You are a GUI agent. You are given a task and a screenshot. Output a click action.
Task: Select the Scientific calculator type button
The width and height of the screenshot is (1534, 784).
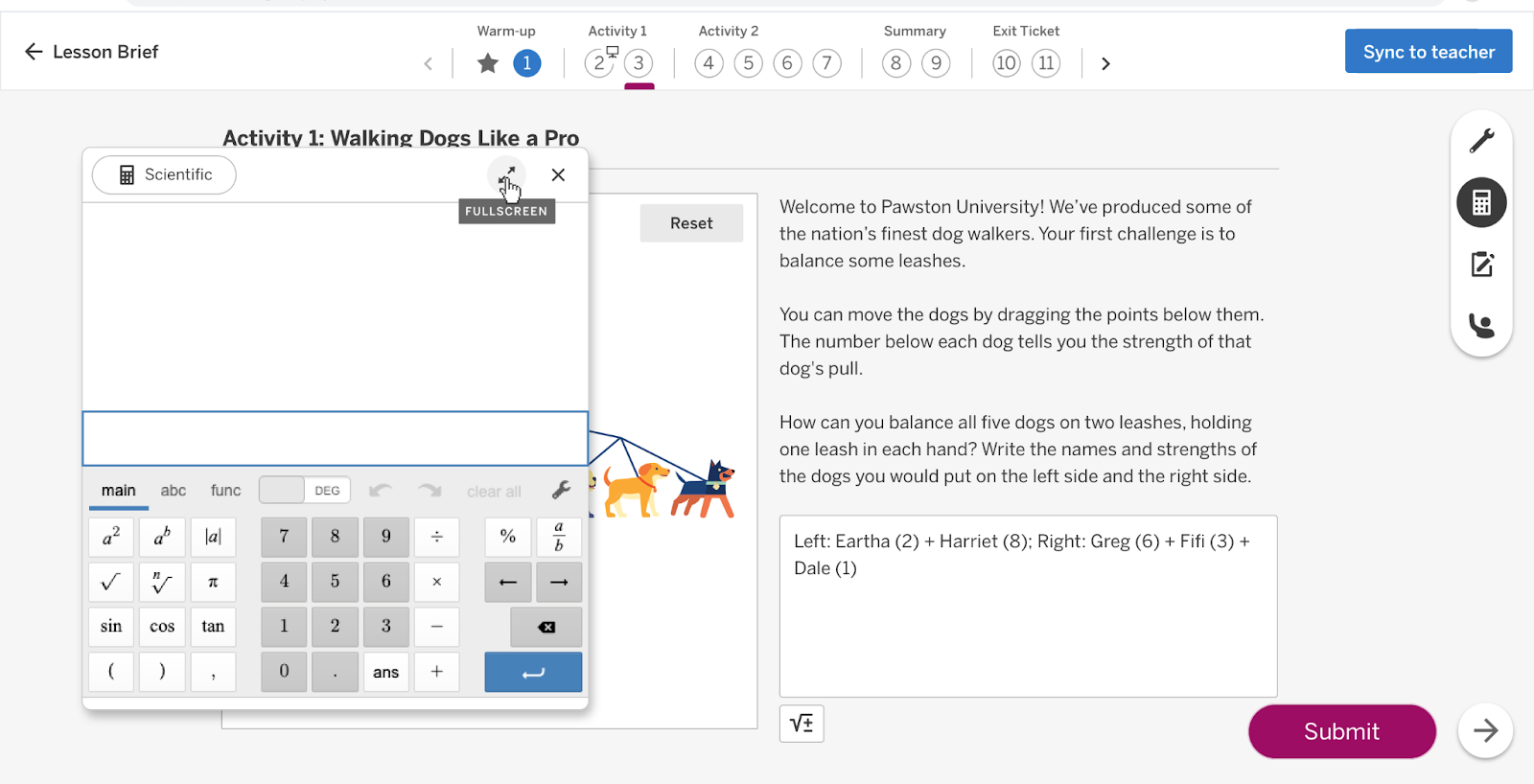tap(164, 174)
